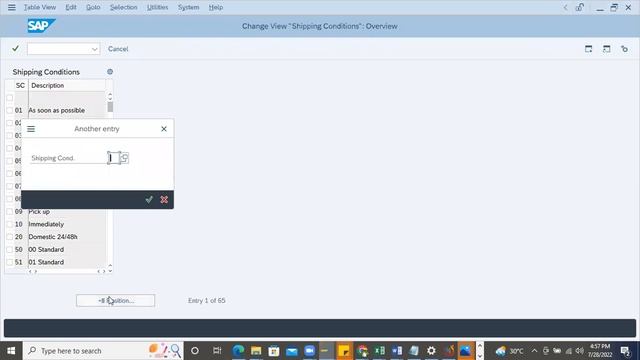Open Settings gear from taskbar
This screenshot has height=360, width=640.
click(x=431, y=351)
